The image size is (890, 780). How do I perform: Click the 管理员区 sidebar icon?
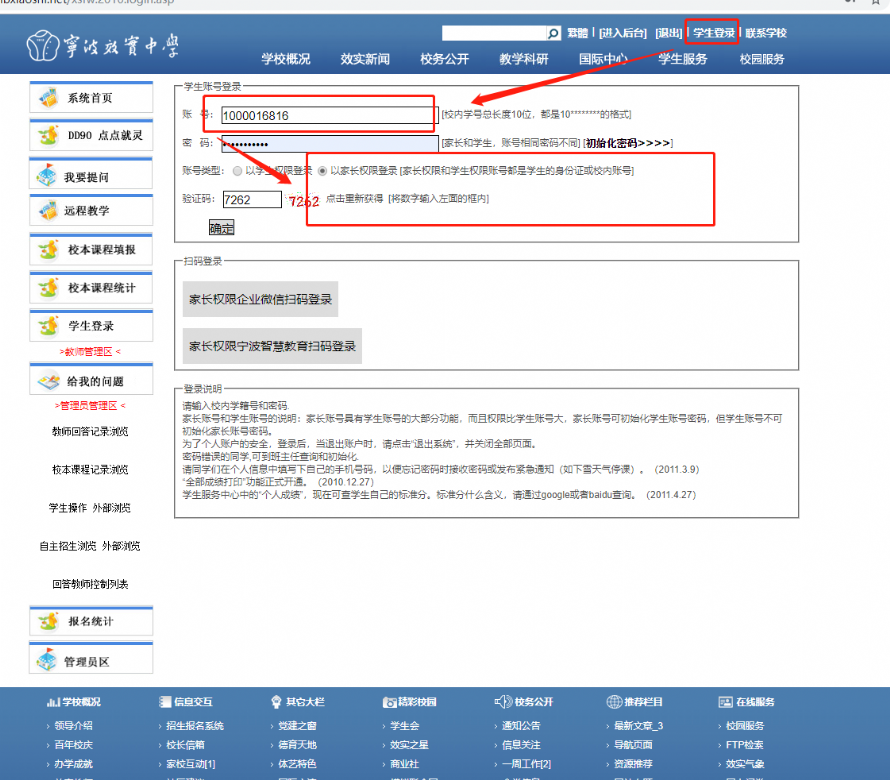[x=47, y=661]
